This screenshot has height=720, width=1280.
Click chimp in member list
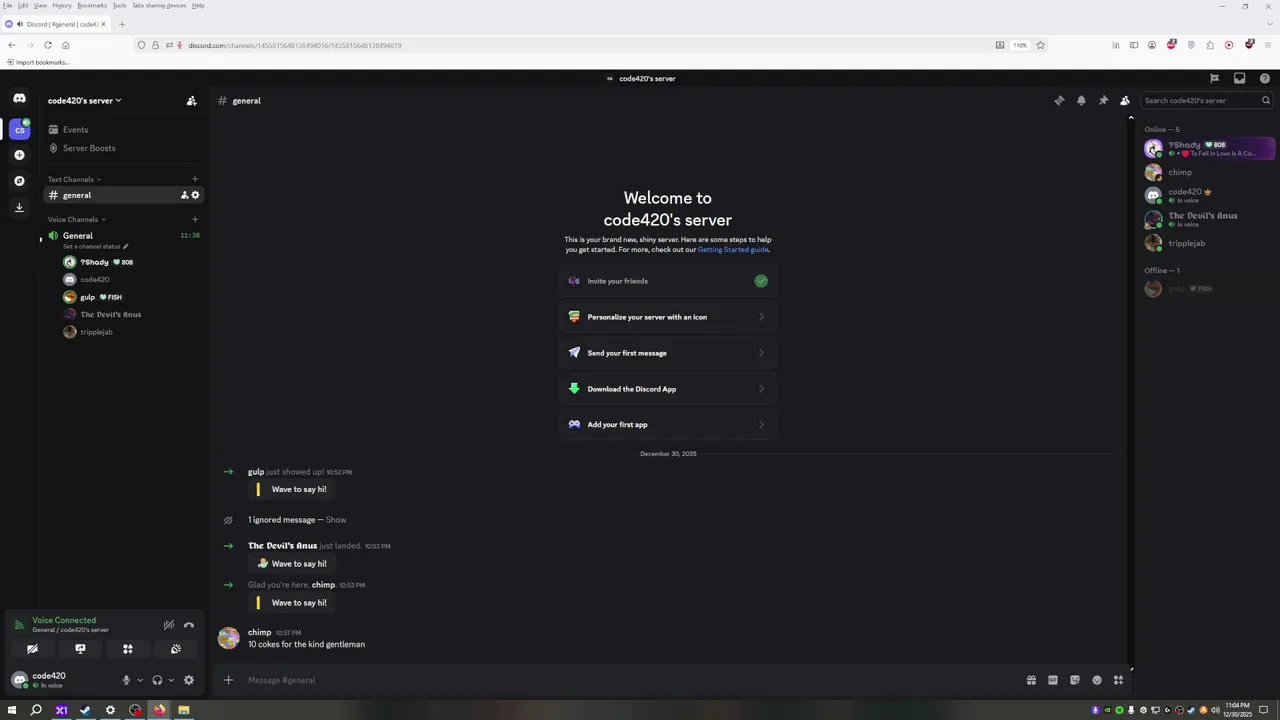coord(1208,172)
